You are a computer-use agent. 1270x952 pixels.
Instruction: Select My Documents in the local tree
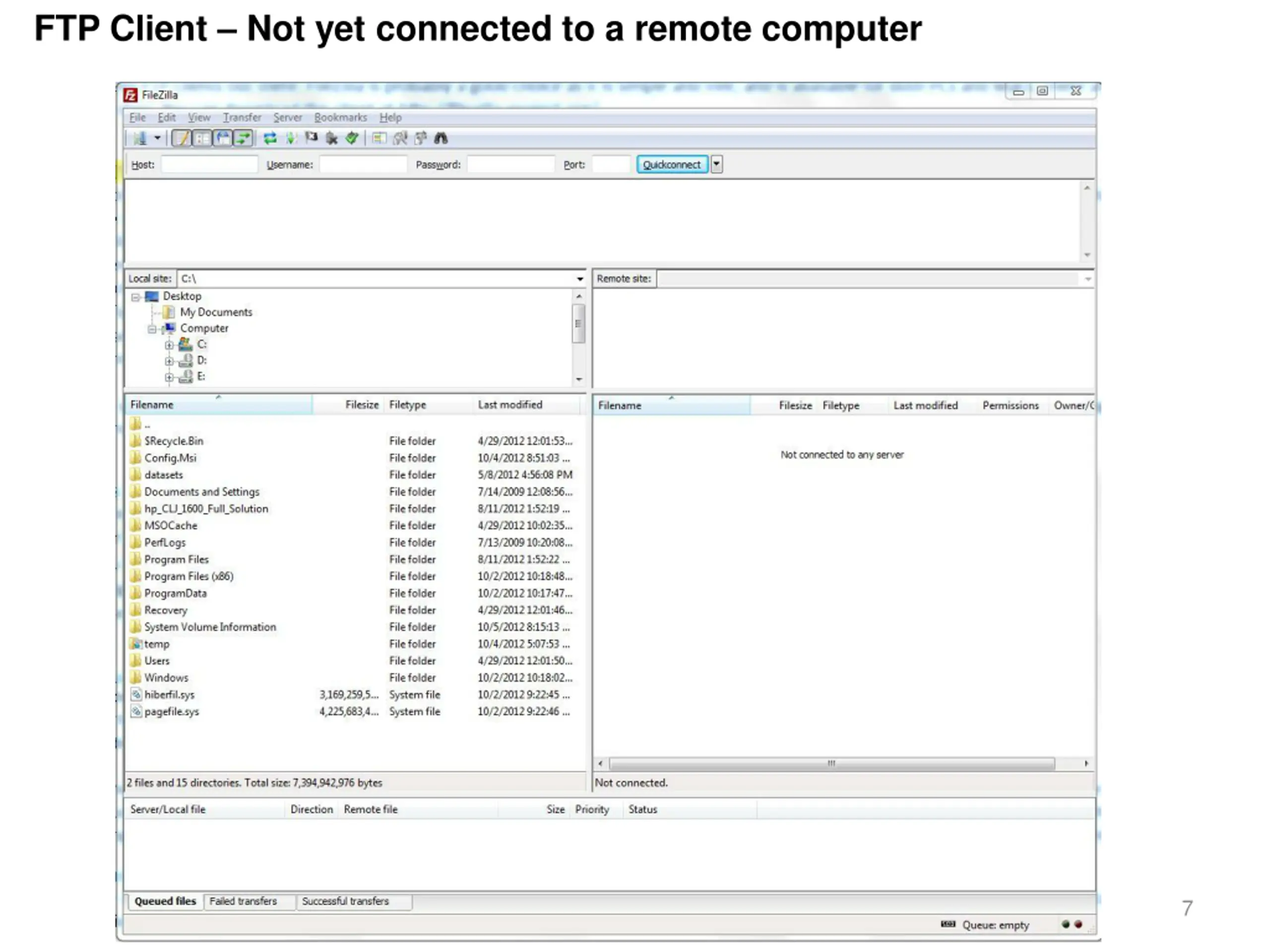coord(216,312)
